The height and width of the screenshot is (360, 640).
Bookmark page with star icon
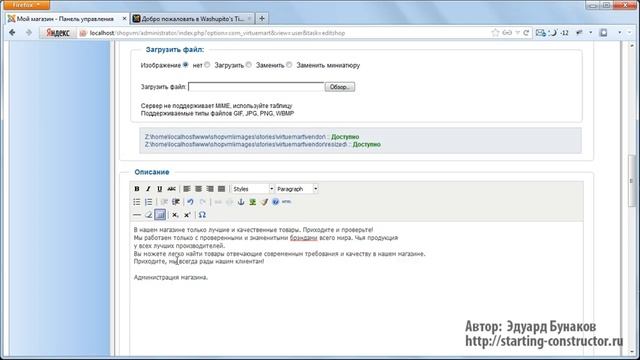tap(495, 33)
